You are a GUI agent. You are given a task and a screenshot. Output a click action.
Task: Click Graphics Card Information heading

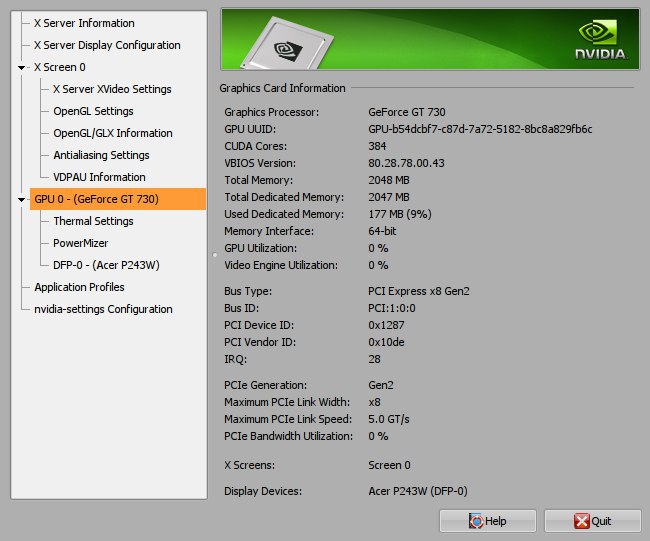(282, 88)
